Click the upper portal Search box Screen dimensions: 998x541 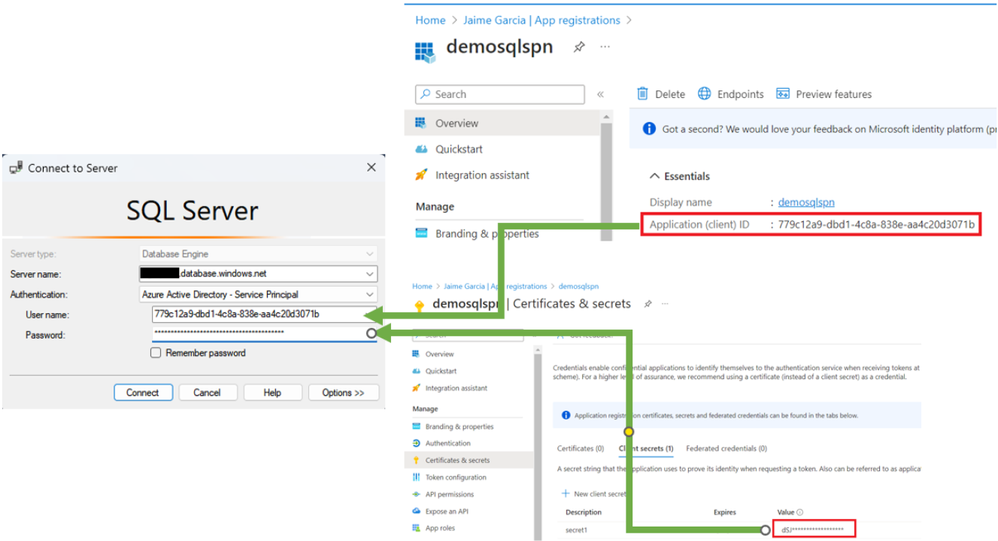500,94
